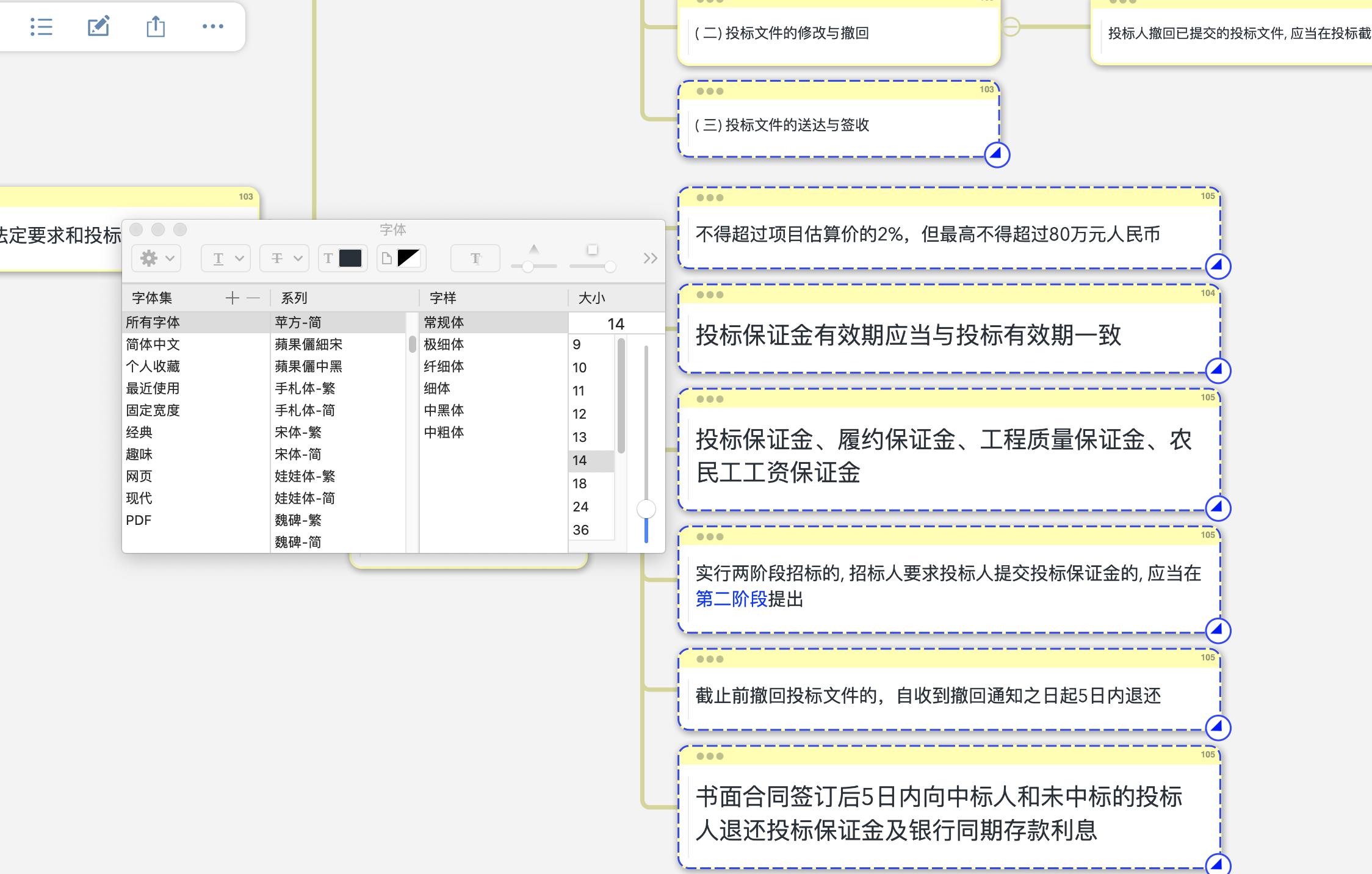Toggle the text shadow button

pos(475,258)
